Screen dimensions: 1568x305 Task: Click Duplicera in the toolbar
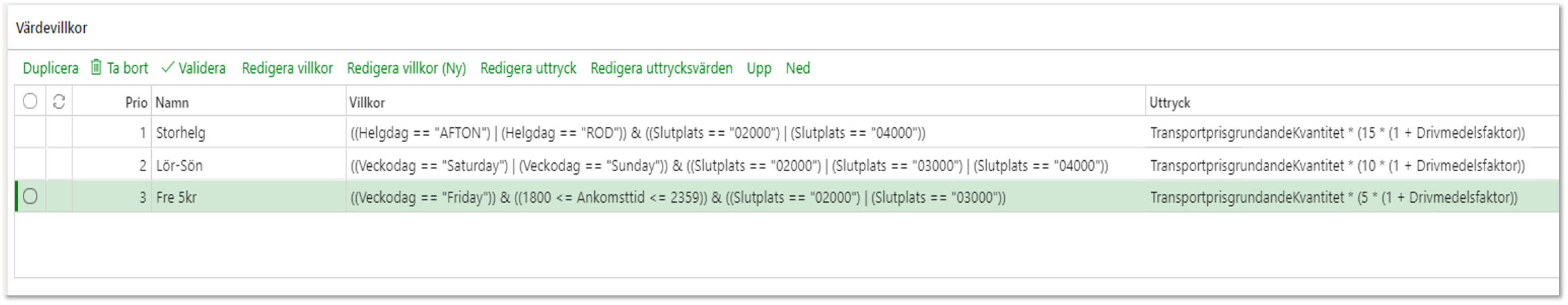tap(50, 68)
